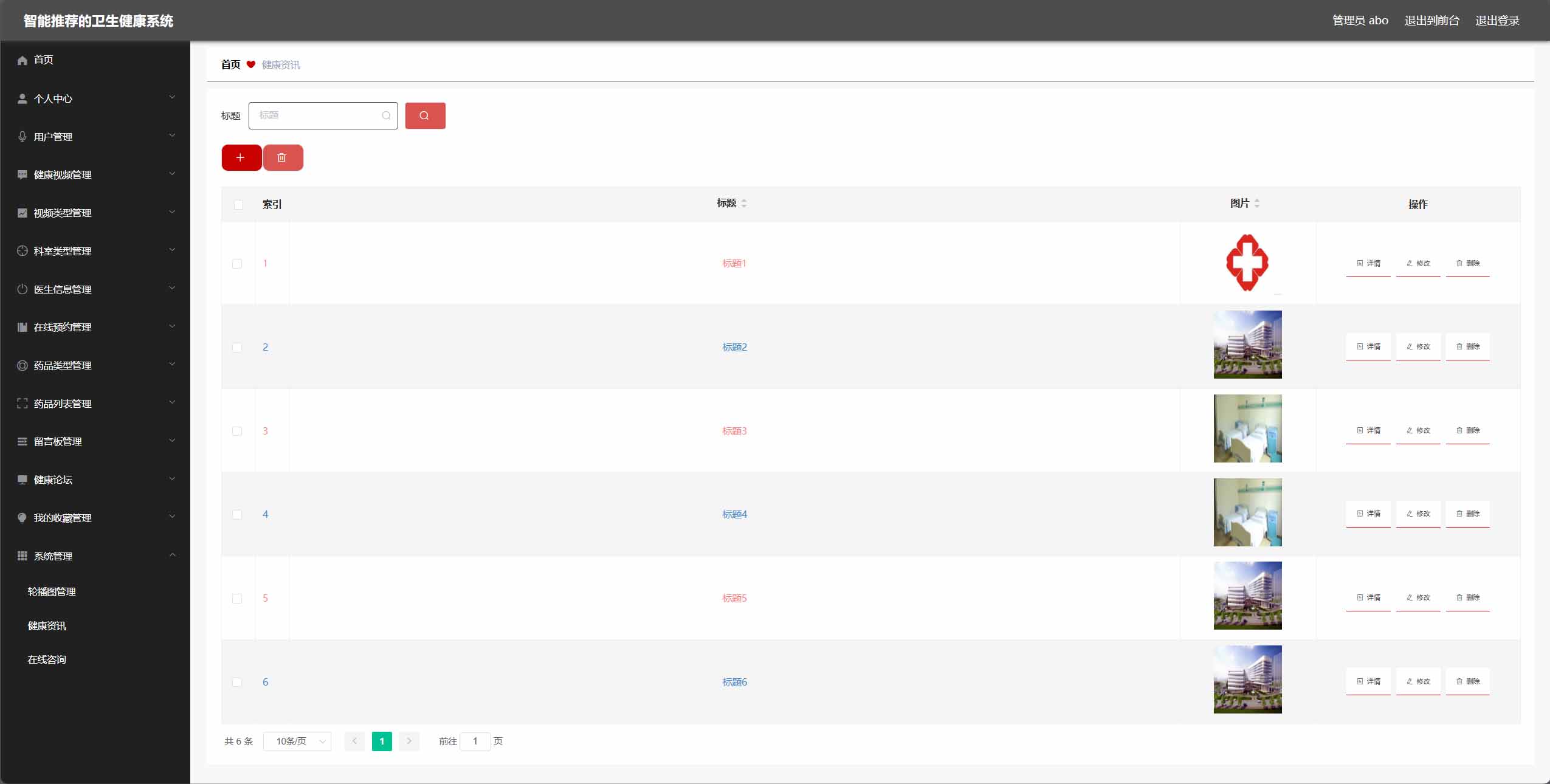Go to previous page arrow
1550x784 pixels.
coord(354,741)
